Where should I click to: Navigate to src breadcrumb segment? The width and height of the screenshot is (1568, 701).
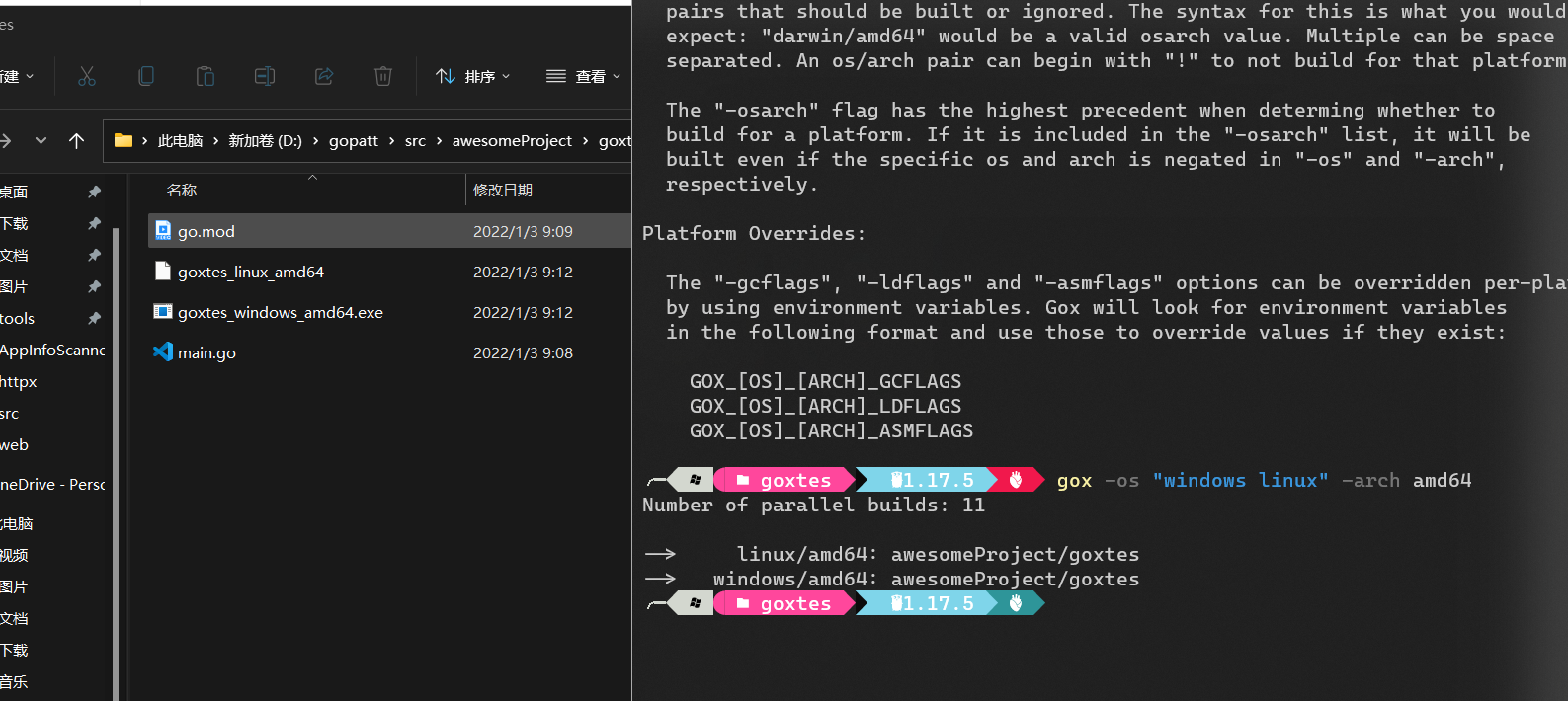(x=415, y=141)
